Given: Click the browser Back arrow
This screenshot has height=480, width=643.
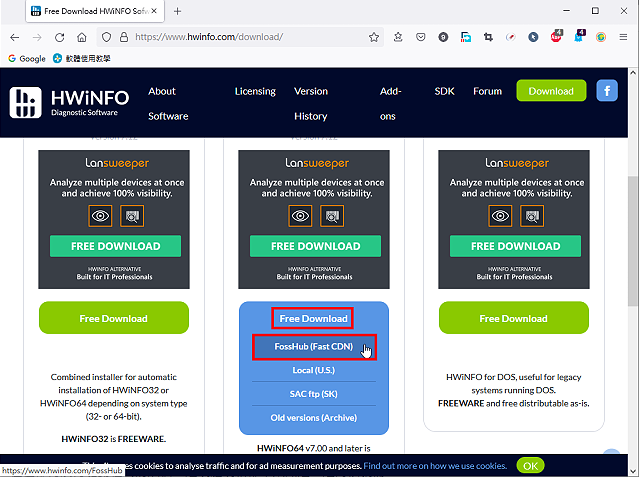Looking at the screenshot, I should tap(15, 37).
